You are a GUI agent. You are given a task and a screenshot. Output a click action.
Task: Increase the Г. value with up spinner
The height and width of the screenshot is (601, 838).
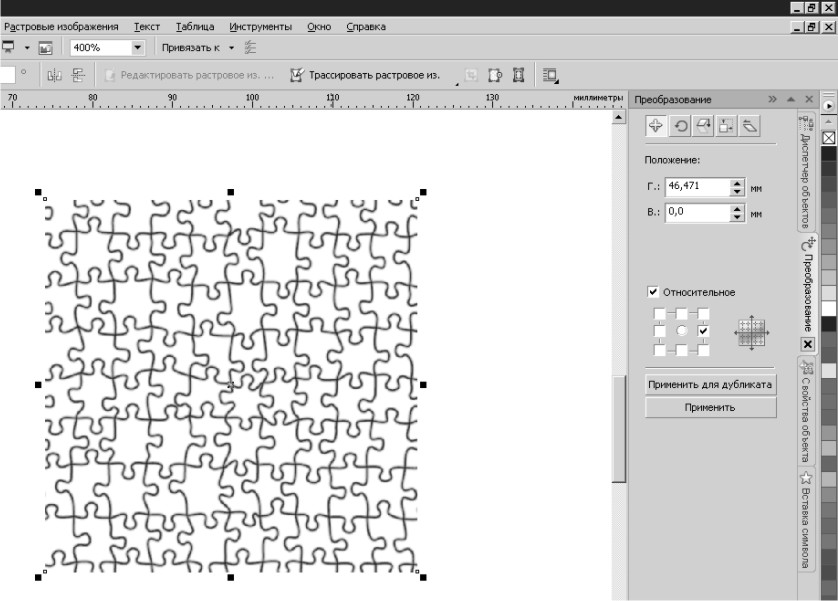(738, 183)
